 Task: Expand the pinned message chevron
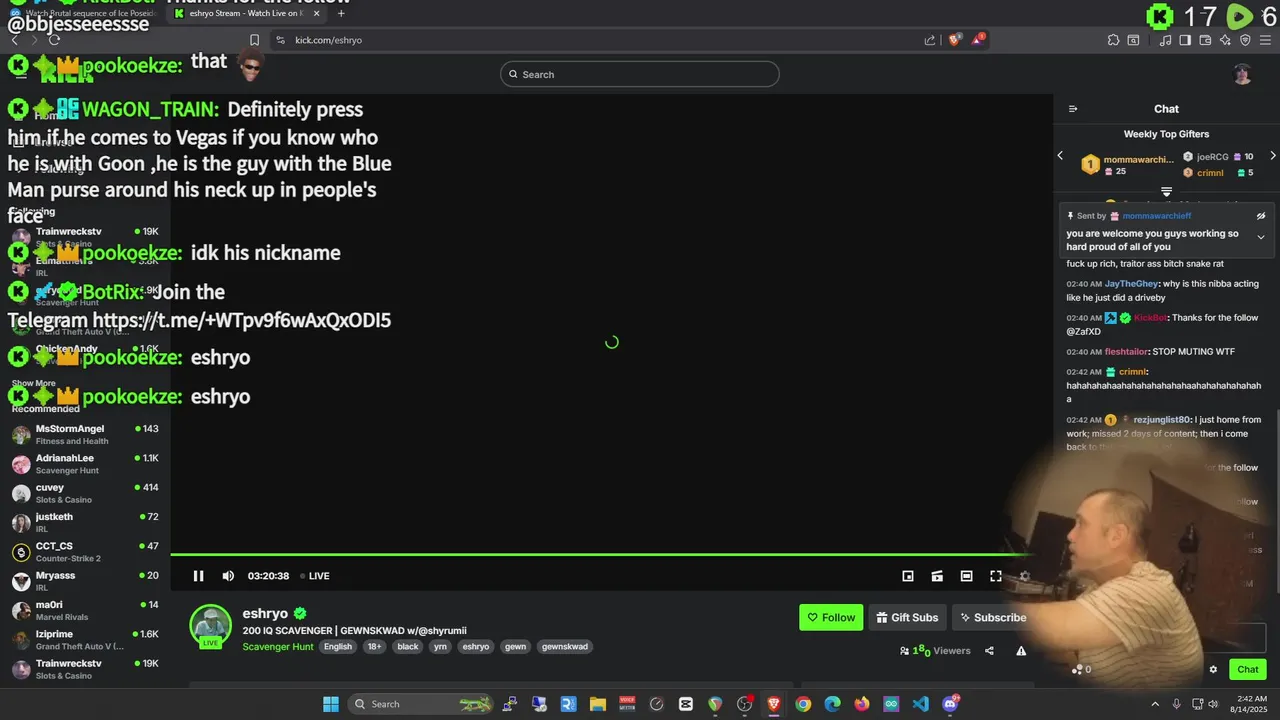(x=1261, y=238)
